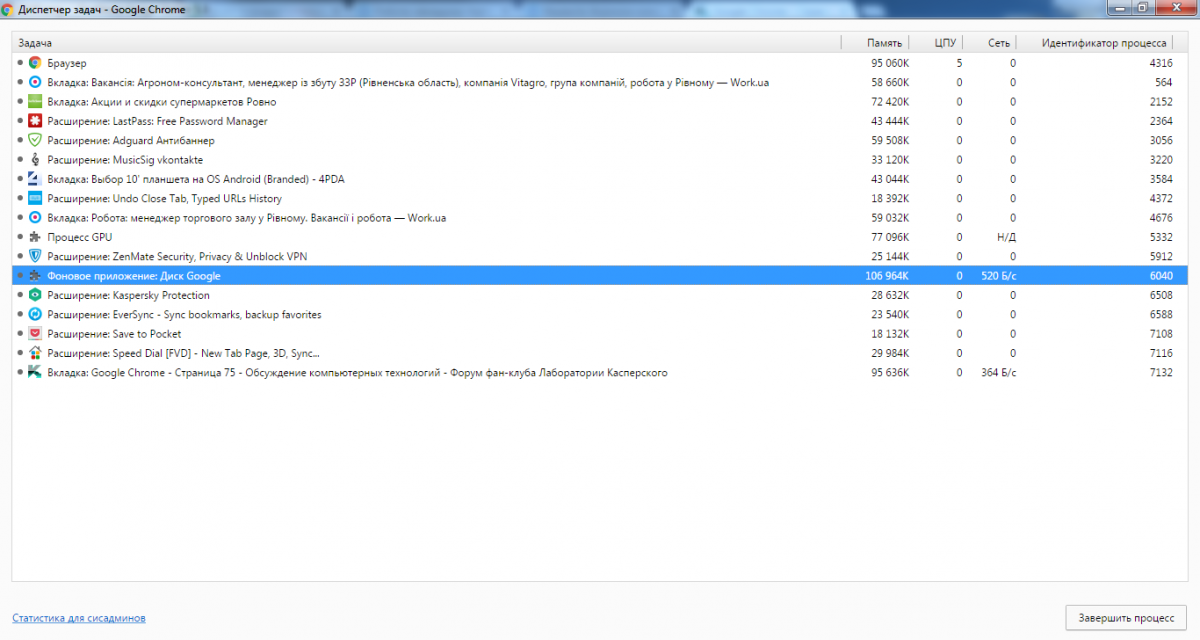
Task: Click the puzzle icon of the Диск Google row
Action: coord(34,276)
